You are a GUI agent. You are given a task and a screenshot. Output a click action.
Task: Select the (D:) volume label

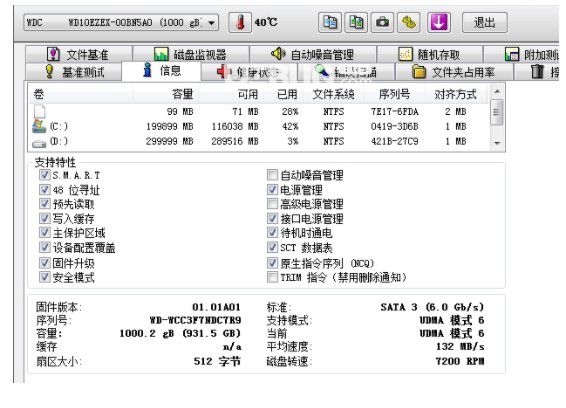pos(58,141)
